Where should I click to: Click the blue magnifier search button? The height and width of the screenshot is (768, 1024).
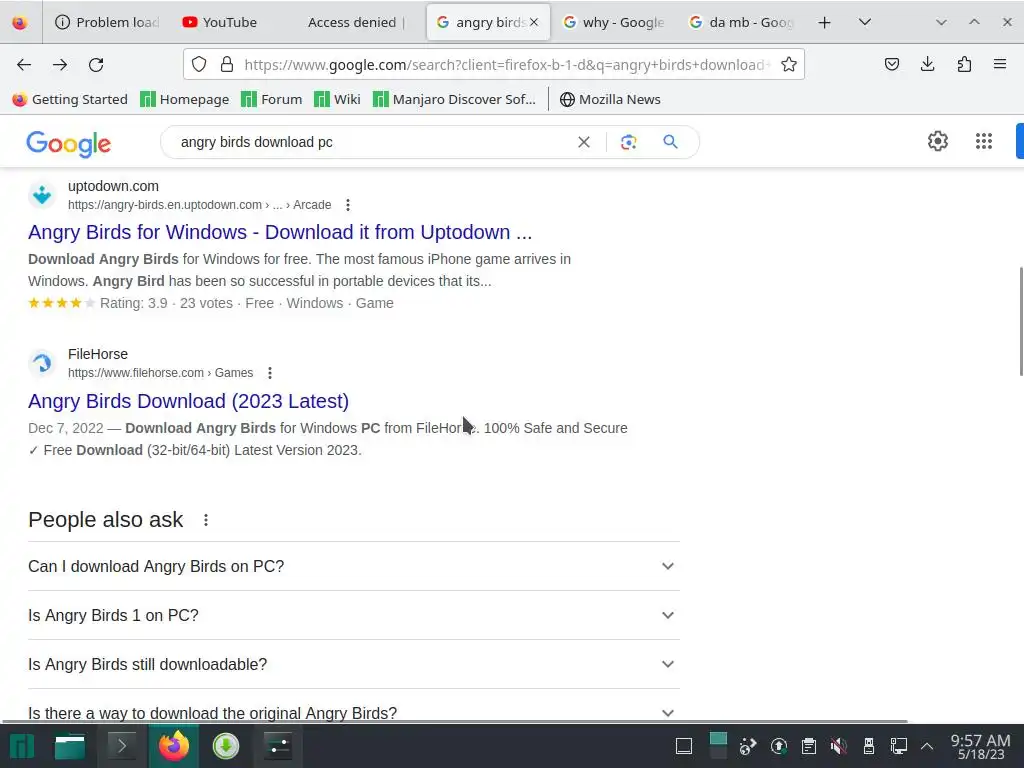(x=670, y=142)
